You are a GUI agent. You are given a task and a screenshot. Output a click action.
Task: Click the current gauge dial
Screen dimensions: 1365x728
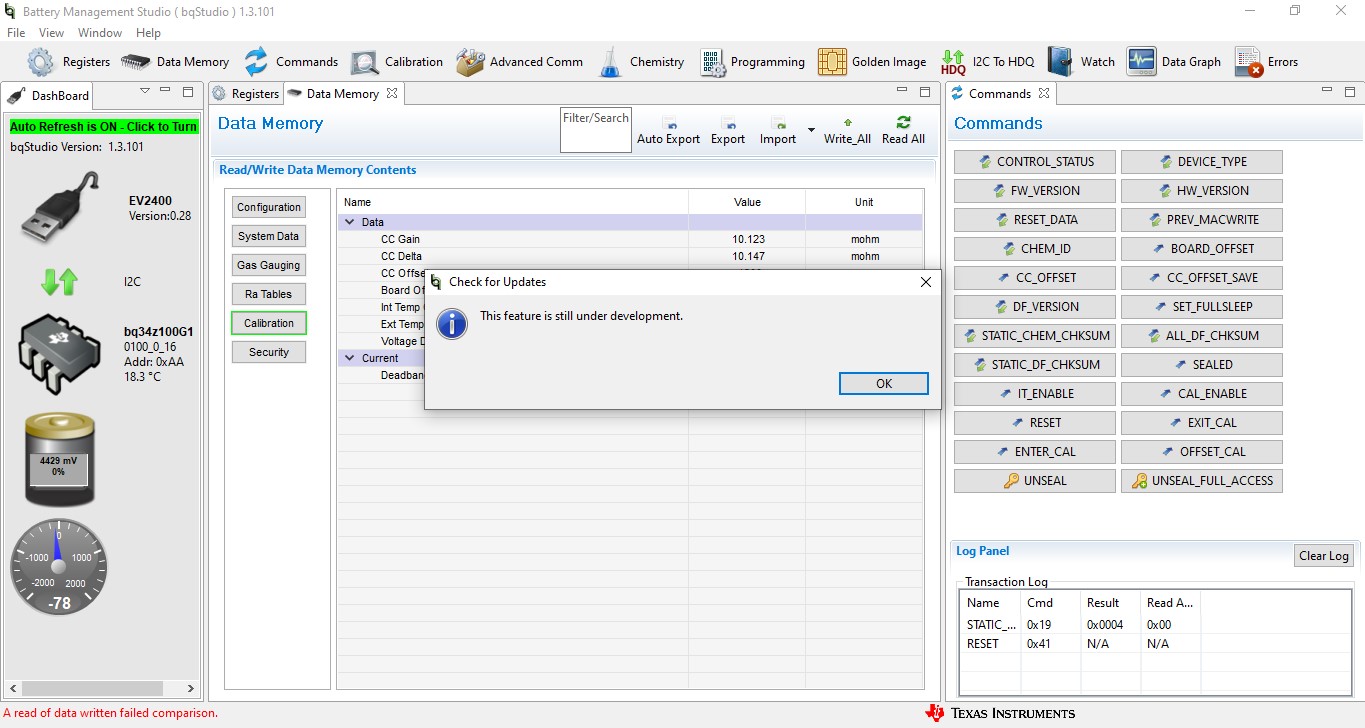(x=59, y=567)
